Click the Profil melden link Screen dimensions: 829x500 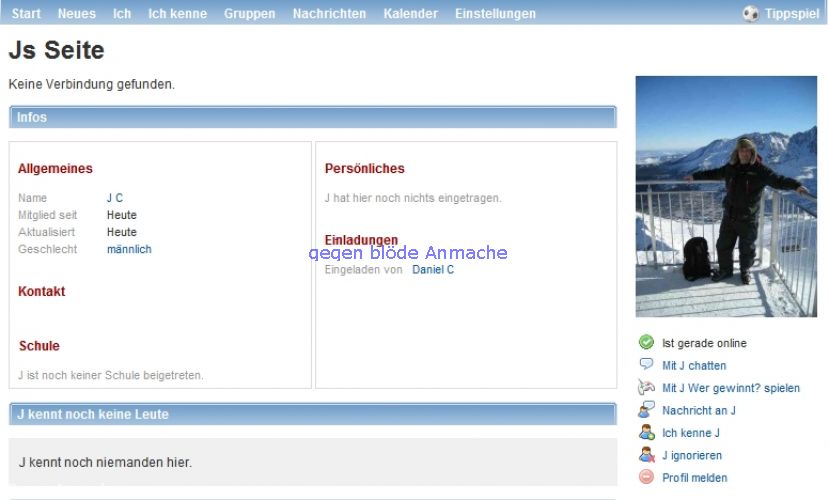click(694, 478)
